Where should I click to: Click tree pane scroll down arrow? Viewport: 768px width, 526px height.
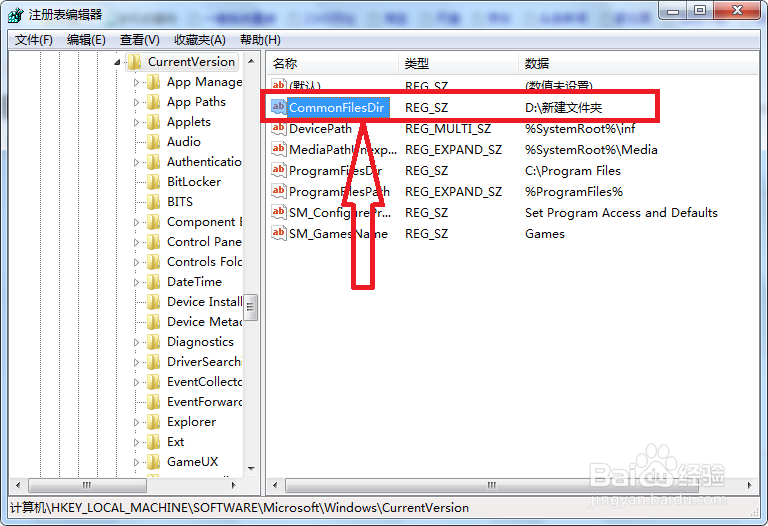[251, 469]
